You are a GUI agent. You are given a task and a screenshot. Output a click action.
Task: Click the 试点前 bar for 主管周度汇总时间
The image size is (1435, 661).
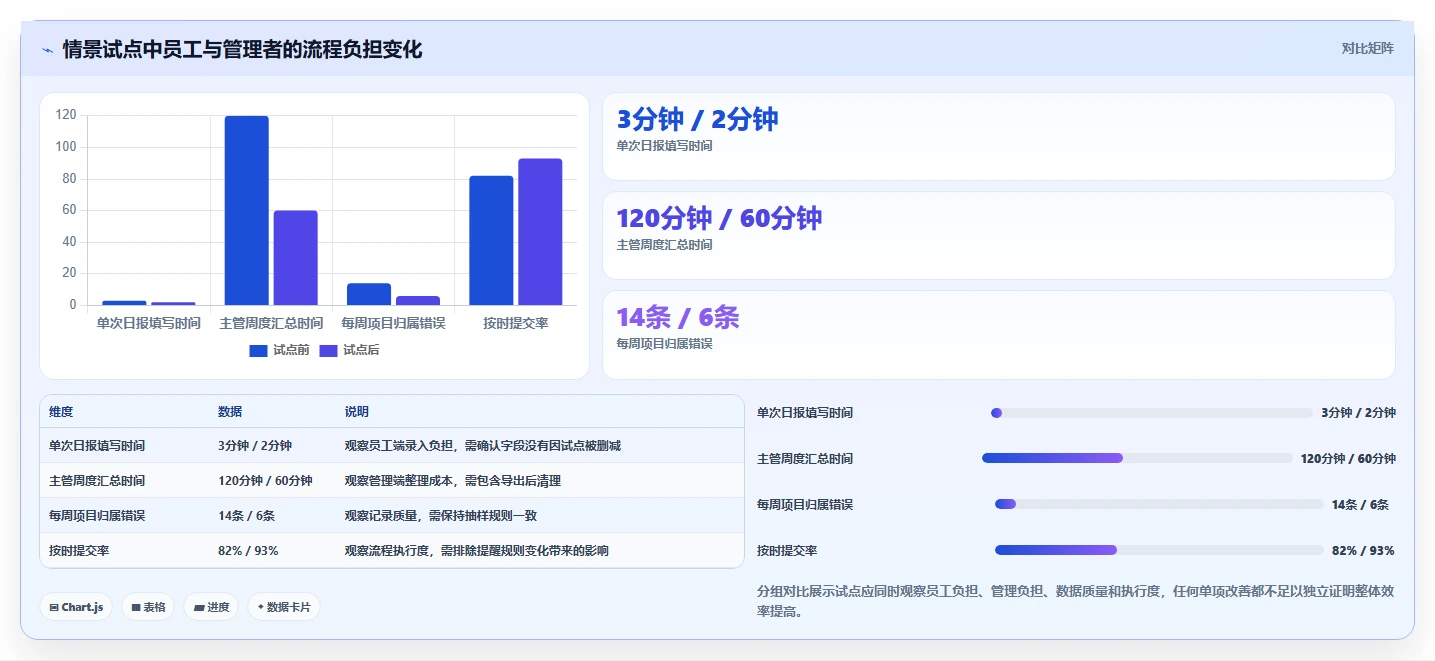click(246, 210)
